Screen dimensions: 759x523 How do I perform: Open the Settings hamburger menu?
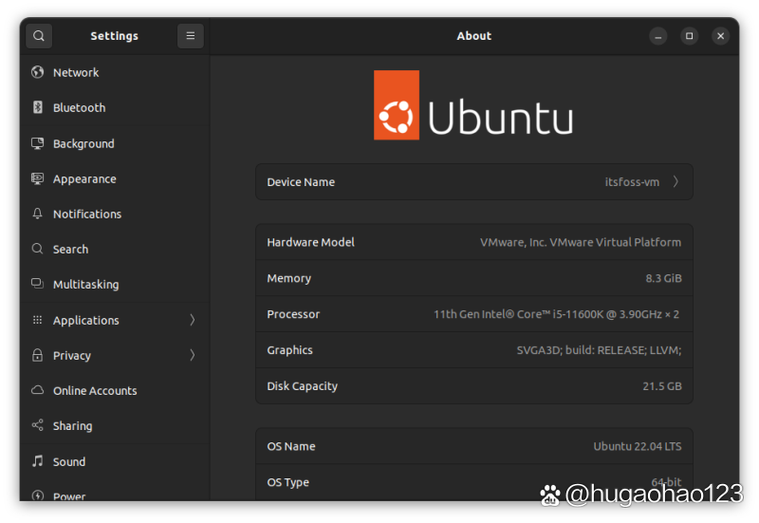[x=190, y=36]
